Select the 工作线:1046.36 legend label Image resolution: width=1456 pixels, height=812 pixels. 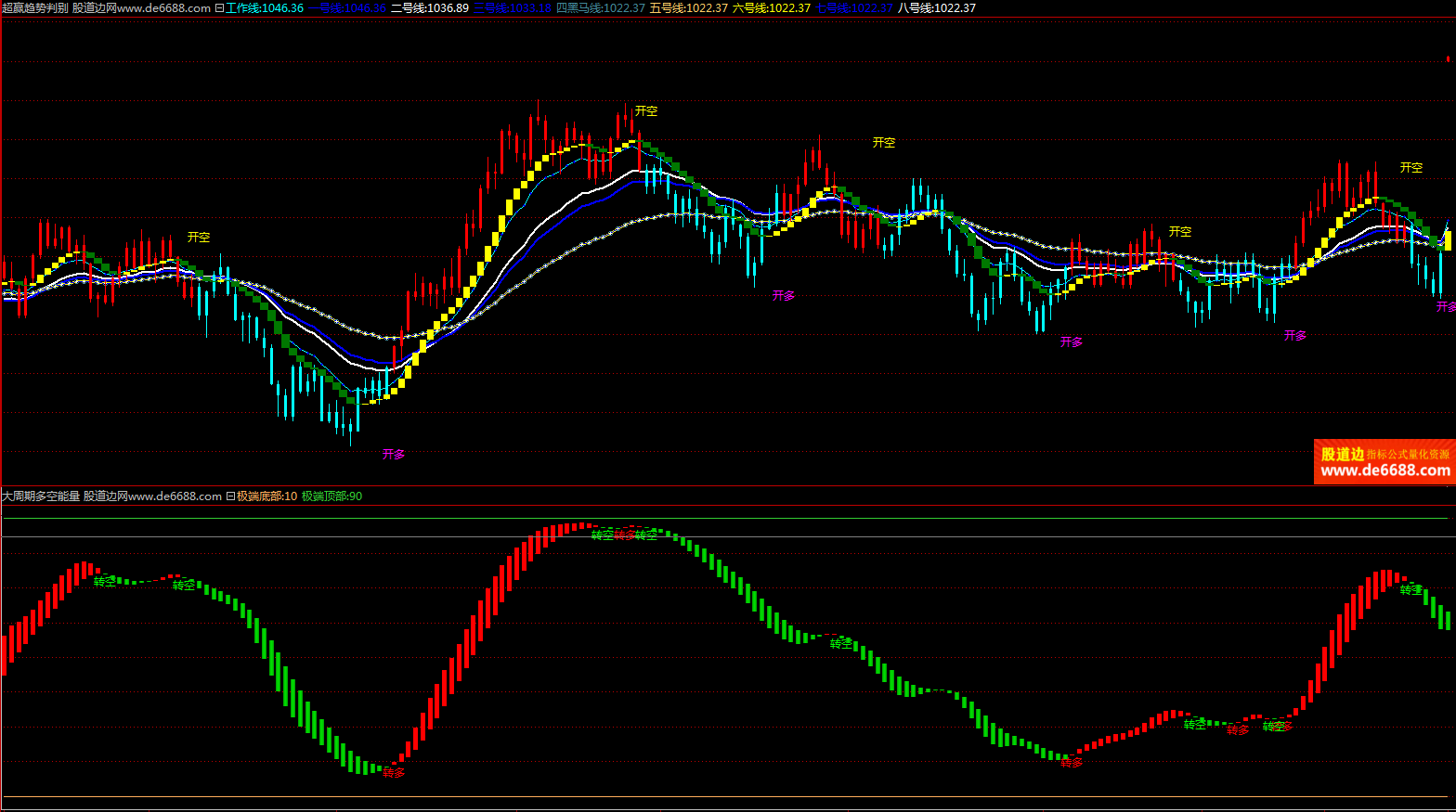point(265,8)
